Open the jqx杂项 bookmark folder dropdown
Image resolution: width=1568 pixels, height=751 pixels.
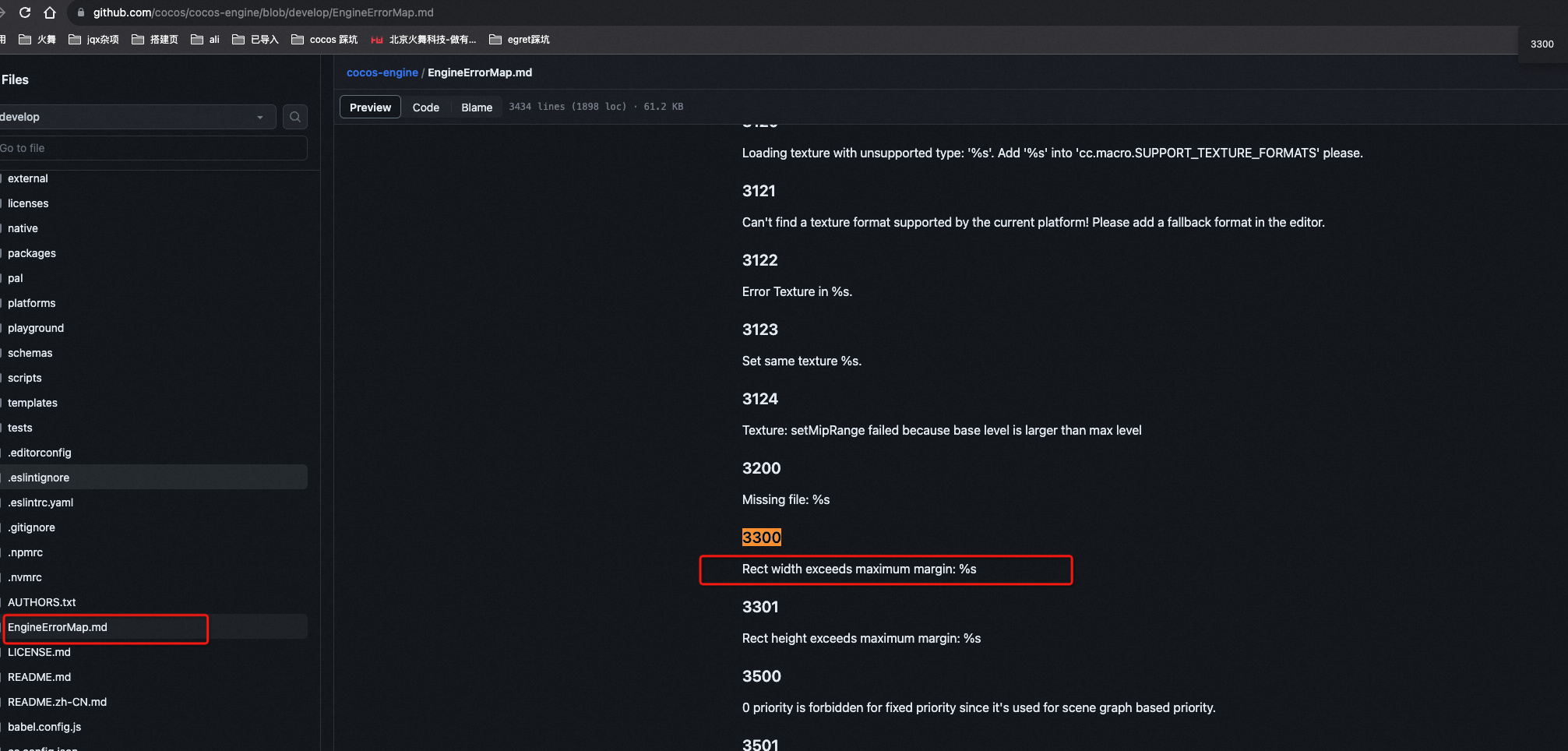click(93, 40)
